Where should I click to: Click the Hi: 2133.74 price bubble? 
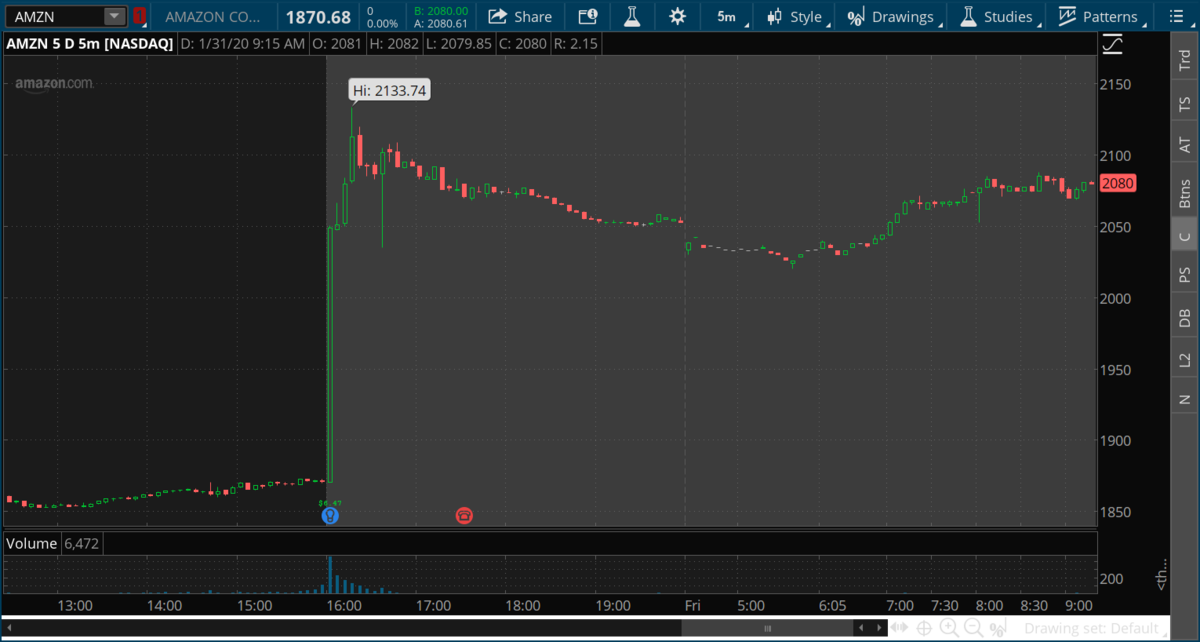[390, 90]
